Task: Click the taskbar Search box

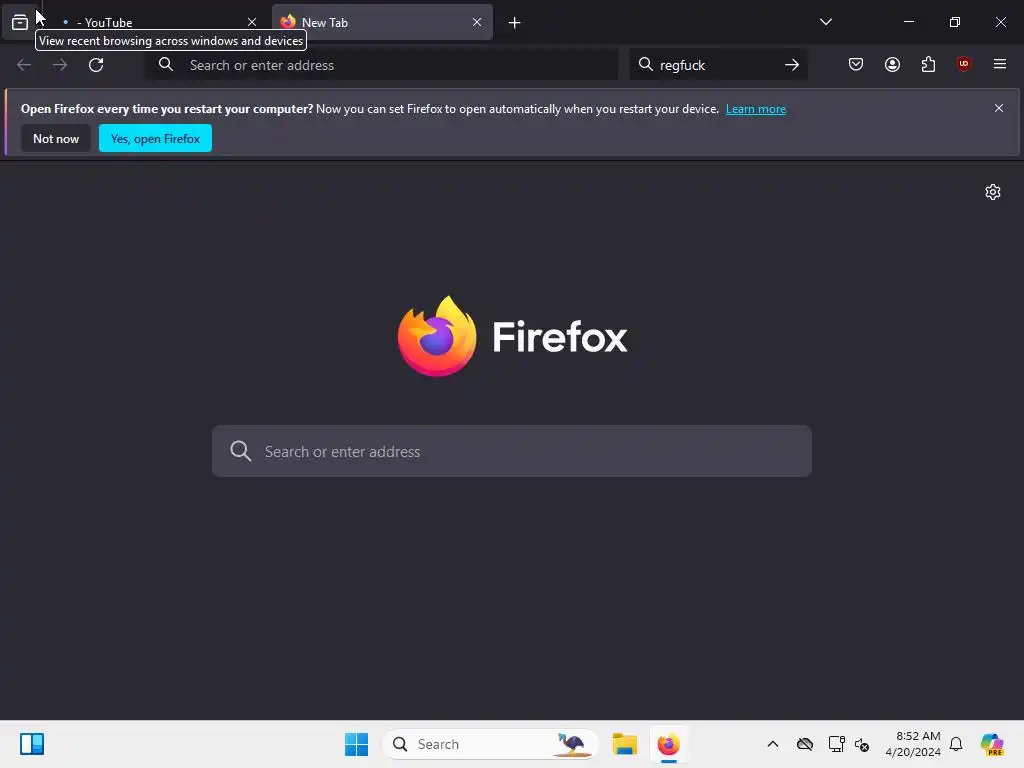Action: 490,744
